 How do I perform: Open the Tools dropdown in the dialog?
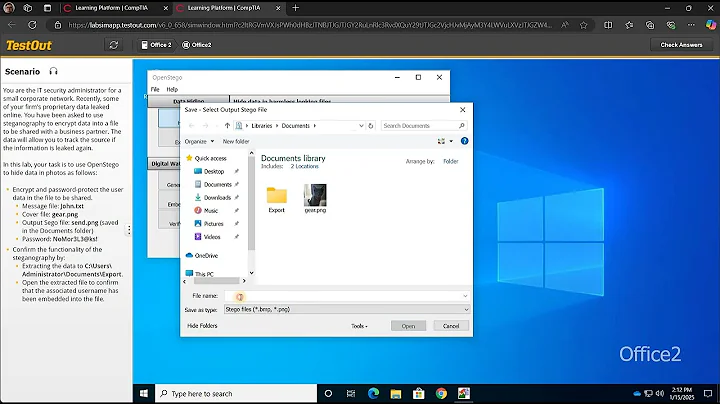pyautogui.click(x=359, y=326)
